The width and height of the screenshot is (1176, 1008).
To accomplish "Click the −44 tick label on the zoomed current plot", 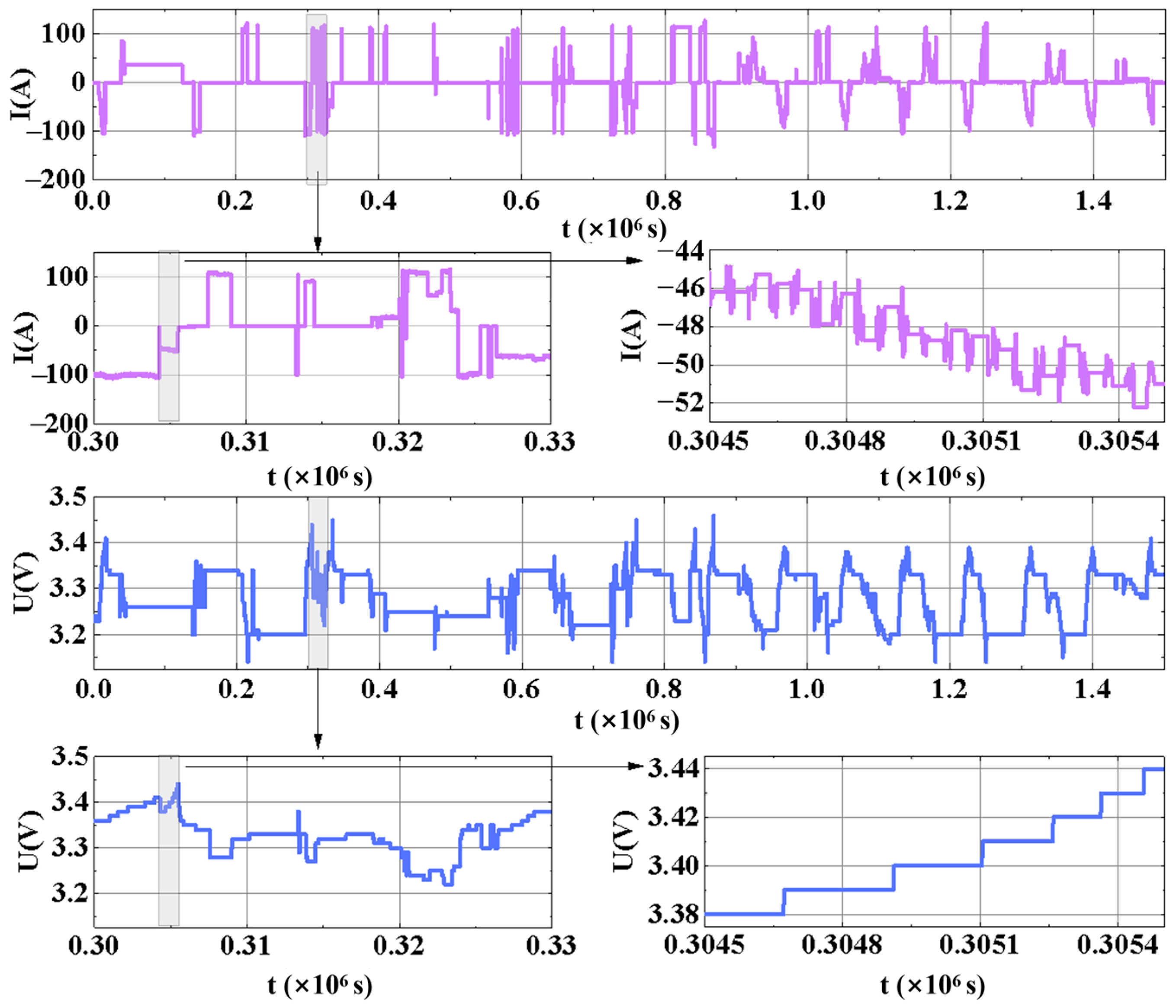I will (680, 250).
